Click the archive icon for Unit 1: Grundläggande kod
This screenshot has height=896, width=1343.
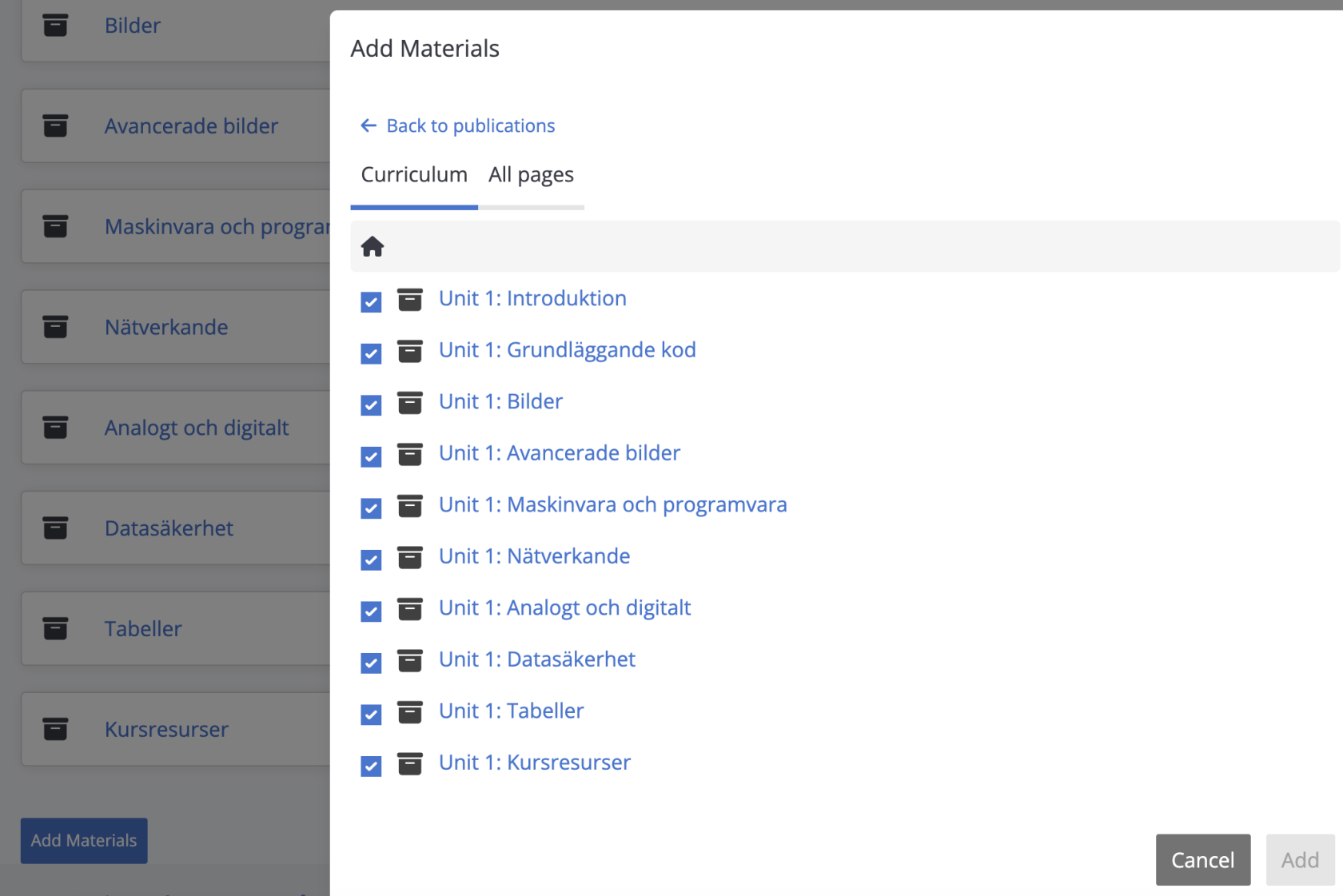pyautogui.click(x=410, y=351)
